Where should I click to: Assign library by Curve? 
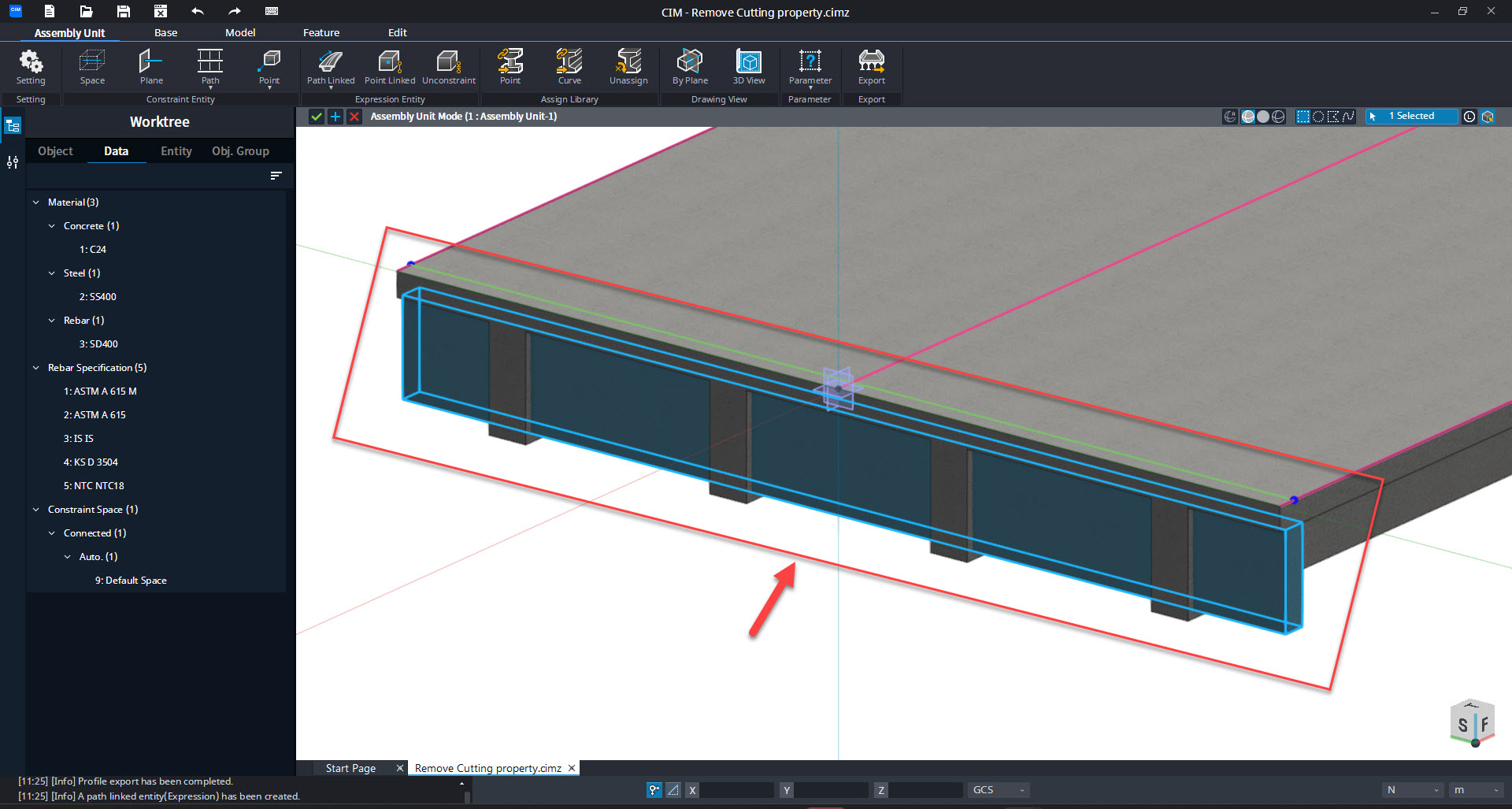[x=569, y=67]
